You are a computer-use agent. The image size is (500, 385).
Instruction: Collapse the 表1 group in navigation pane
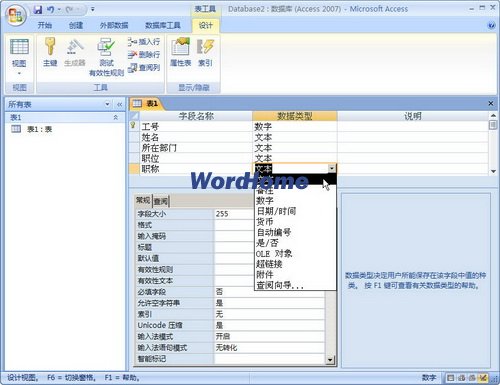116,117
